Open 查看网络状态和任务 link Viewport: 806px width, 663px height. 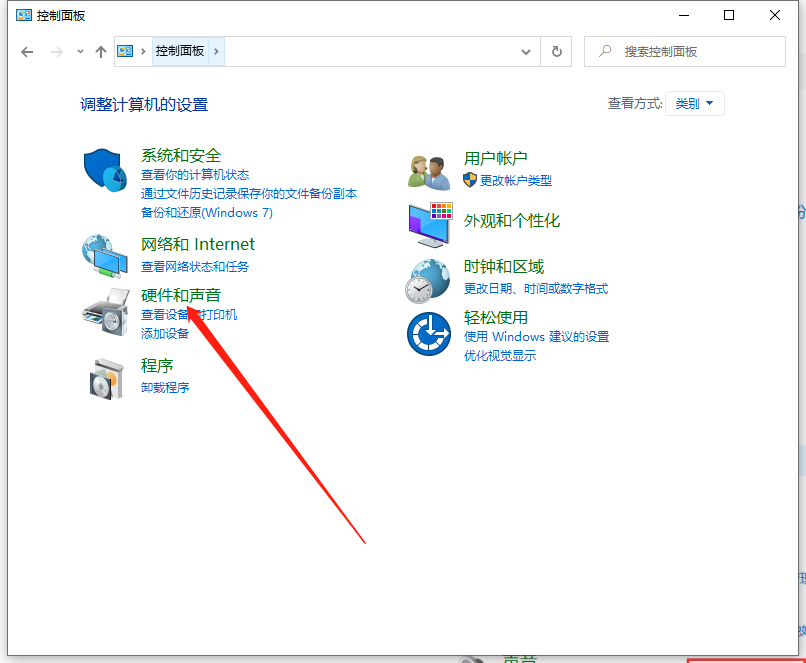coord(195,267)
